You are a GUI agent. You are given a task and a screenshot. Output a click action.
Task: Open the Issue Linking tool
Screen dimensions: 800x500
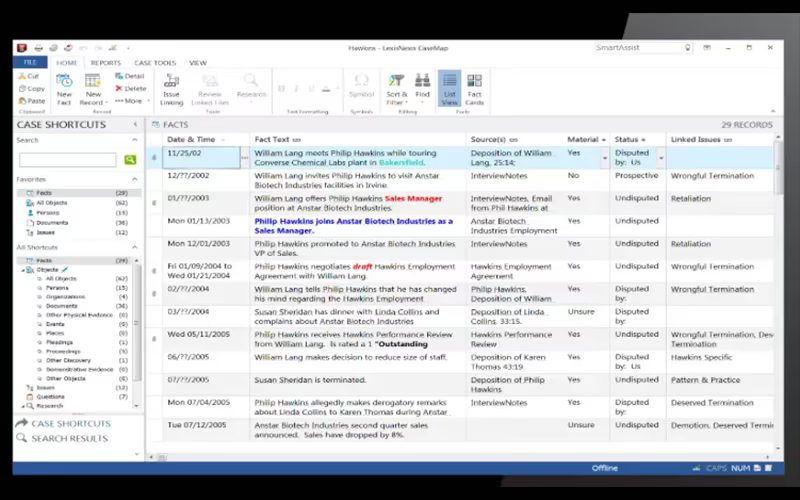(171, 89)
